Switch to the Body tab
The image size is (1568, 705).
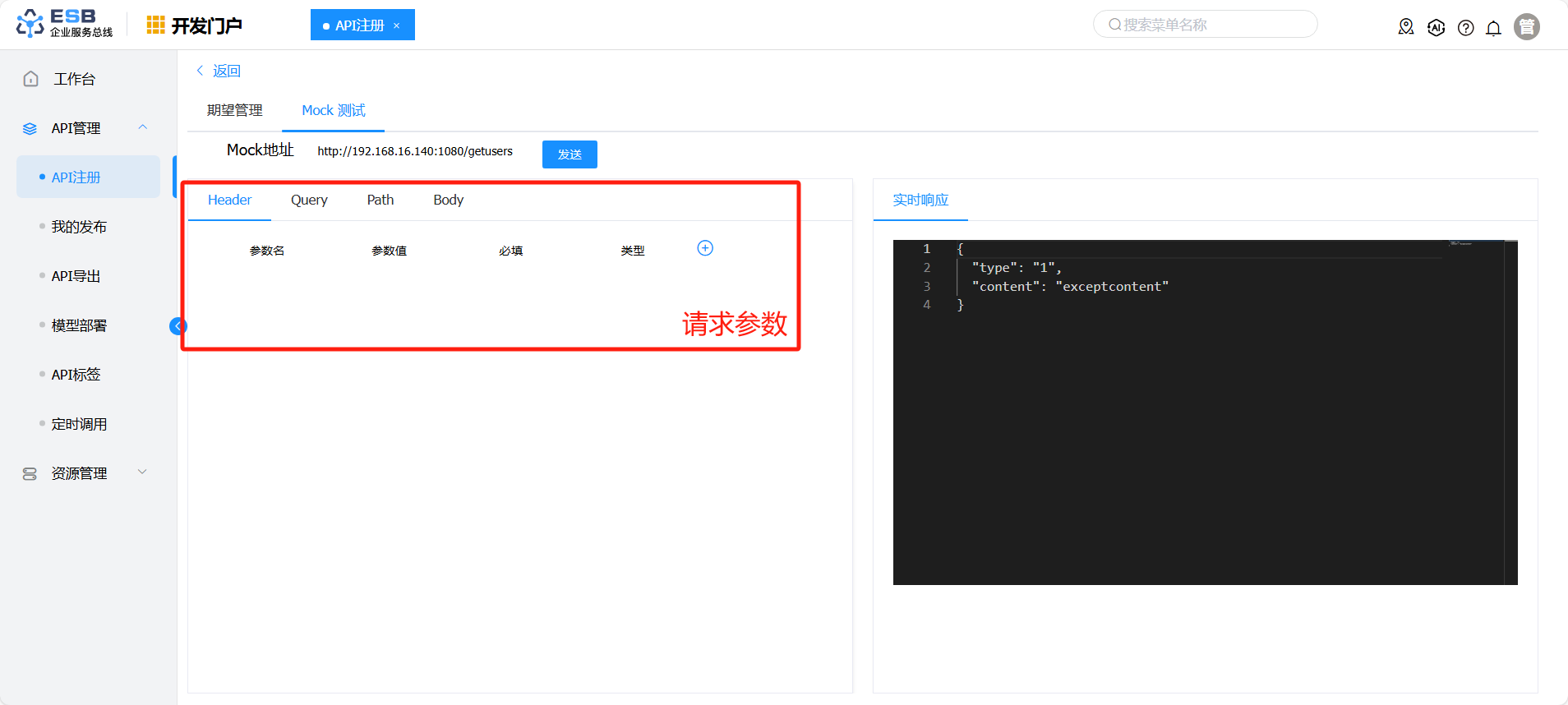[448, 200]
